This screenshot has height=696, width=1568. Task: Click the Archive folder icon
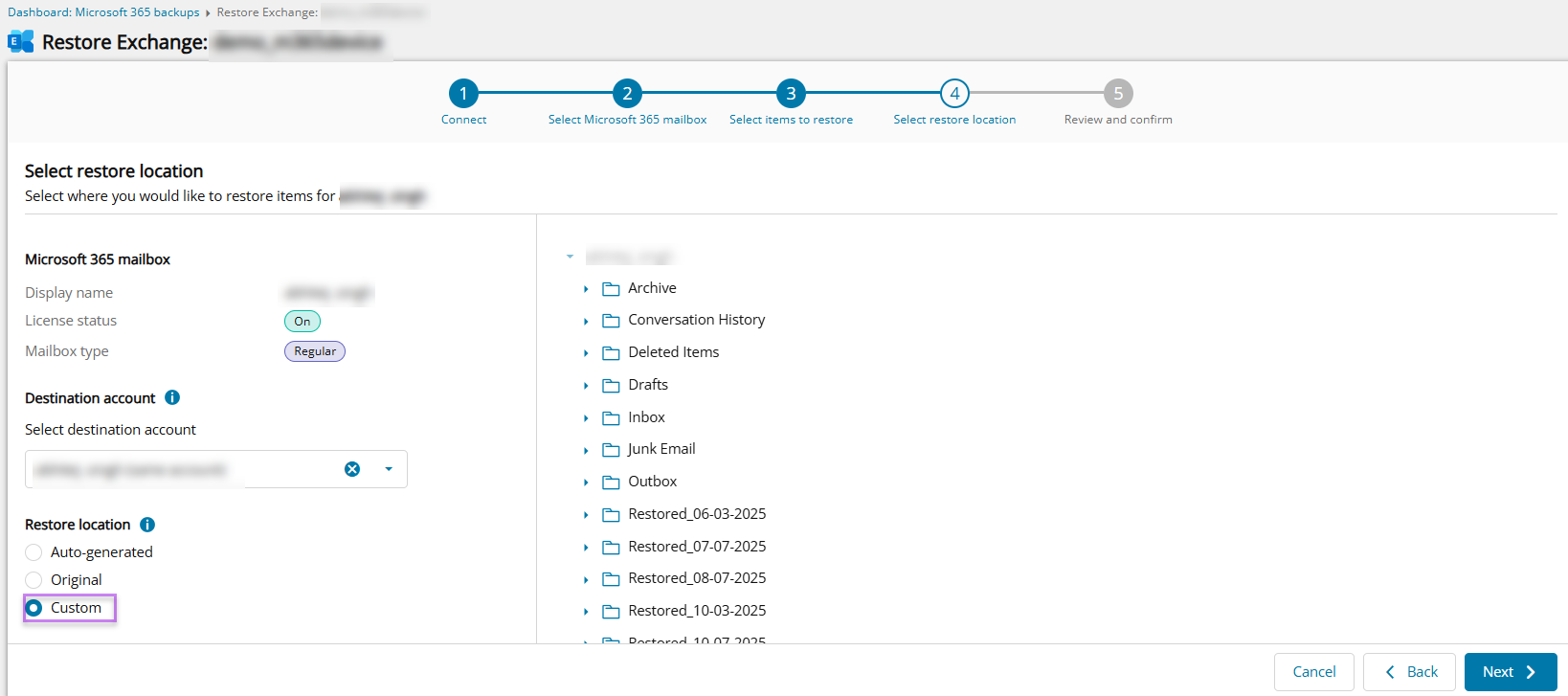611,289
